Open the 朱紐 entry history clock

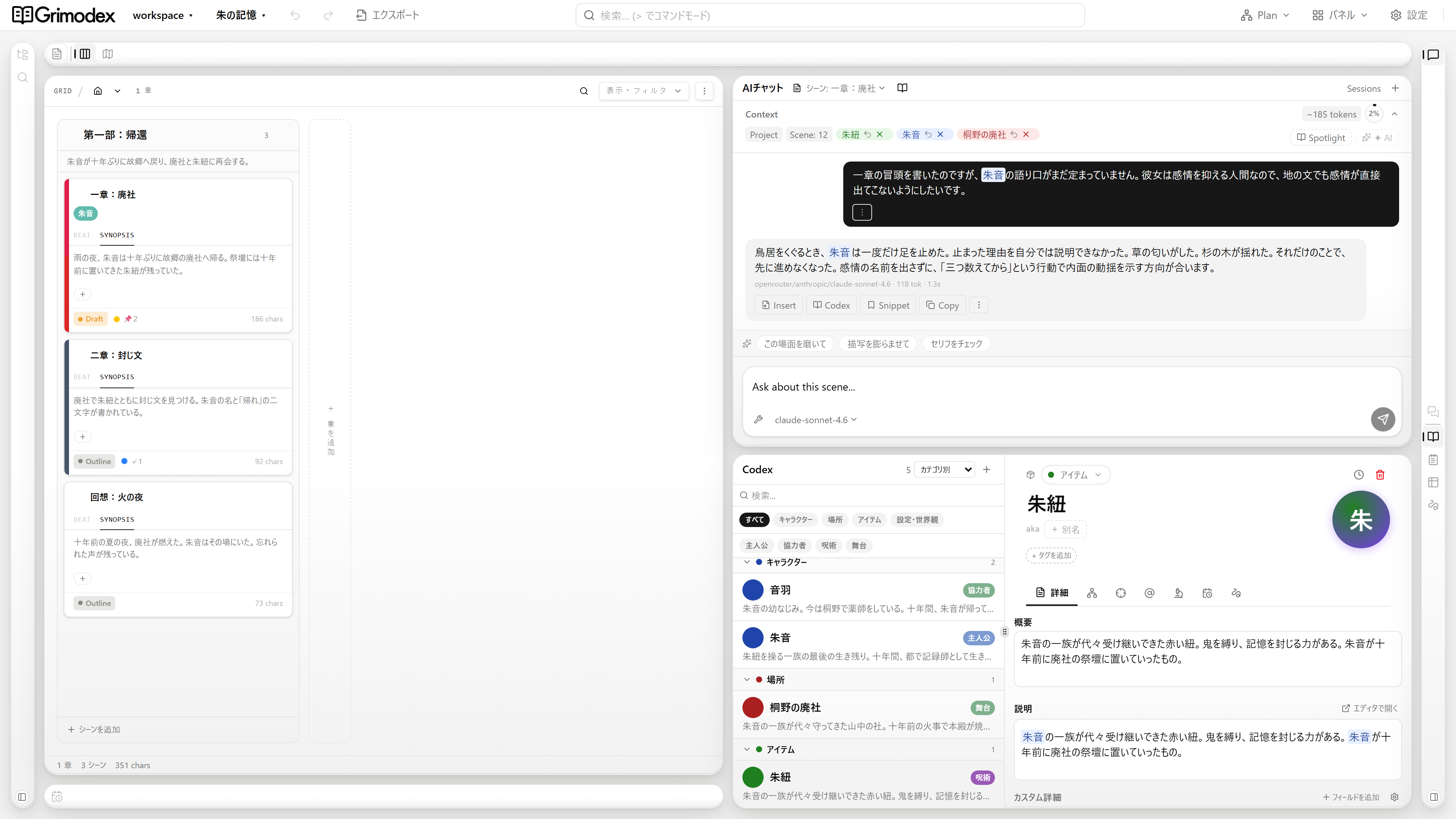click(1359, 475)
